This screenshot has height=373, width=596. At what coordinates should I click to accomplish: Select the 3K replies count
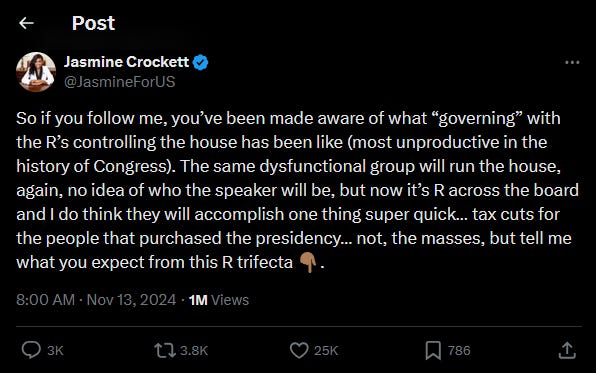(x=55, y=351)
